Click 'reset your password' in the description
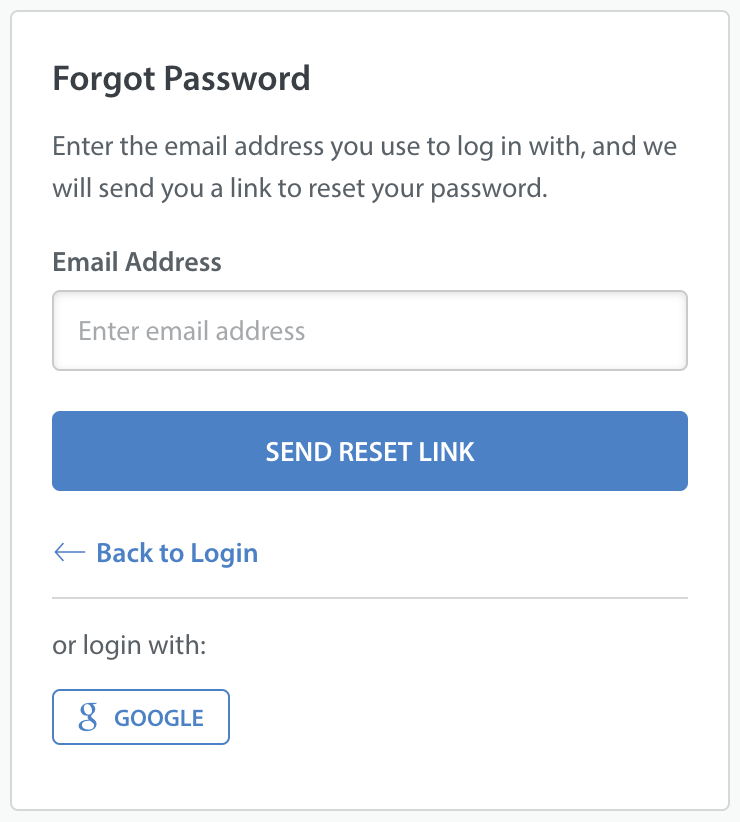The image size is (740, 822). click(428, 189)
